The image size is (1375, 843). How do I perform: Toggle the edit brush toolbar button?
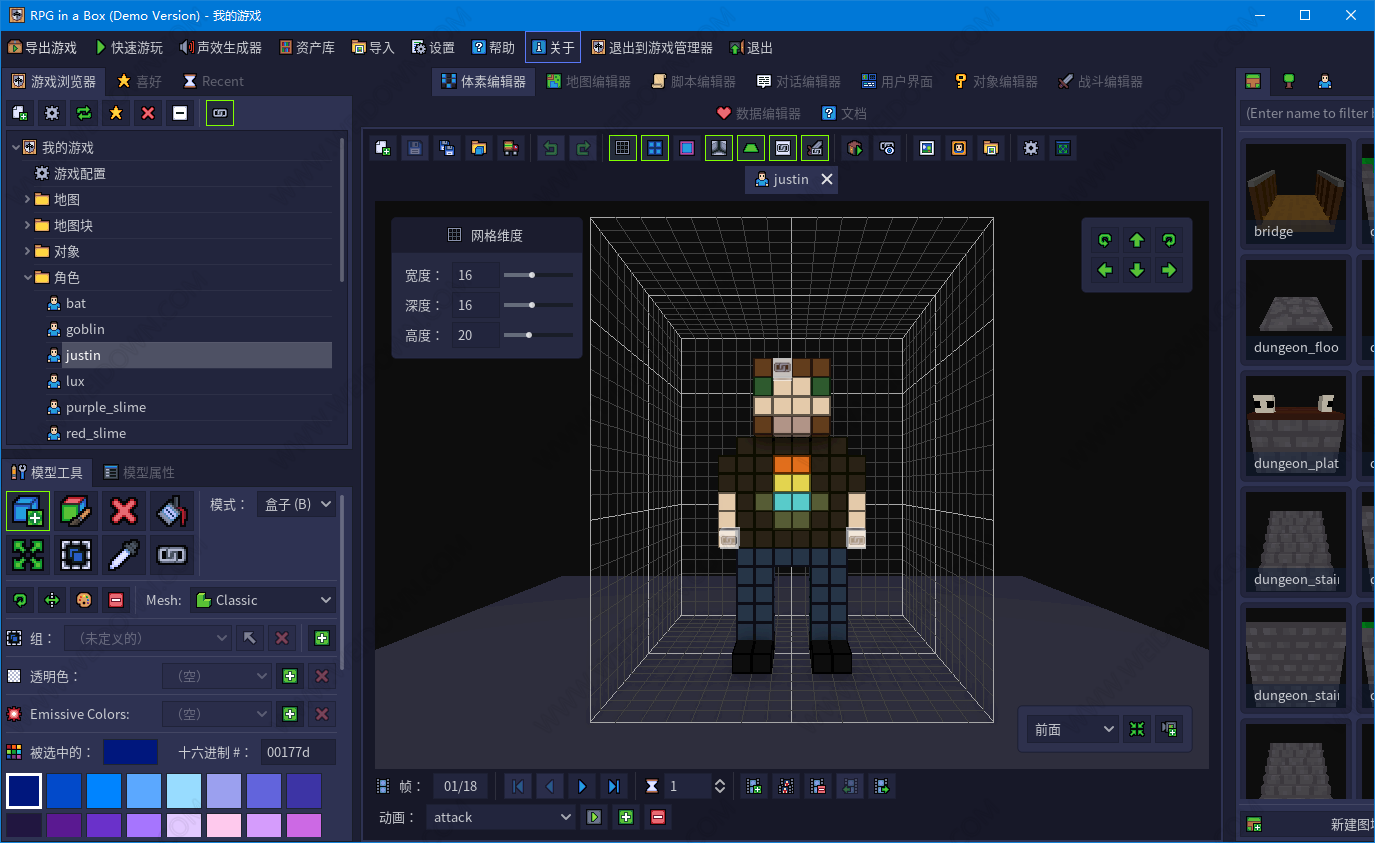coord(815,148)
